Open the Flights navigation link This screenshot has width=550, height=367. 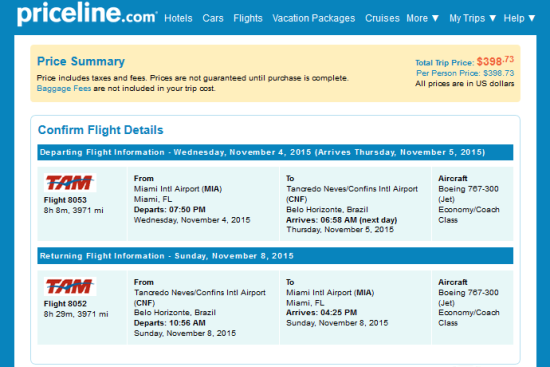[248, 18]
